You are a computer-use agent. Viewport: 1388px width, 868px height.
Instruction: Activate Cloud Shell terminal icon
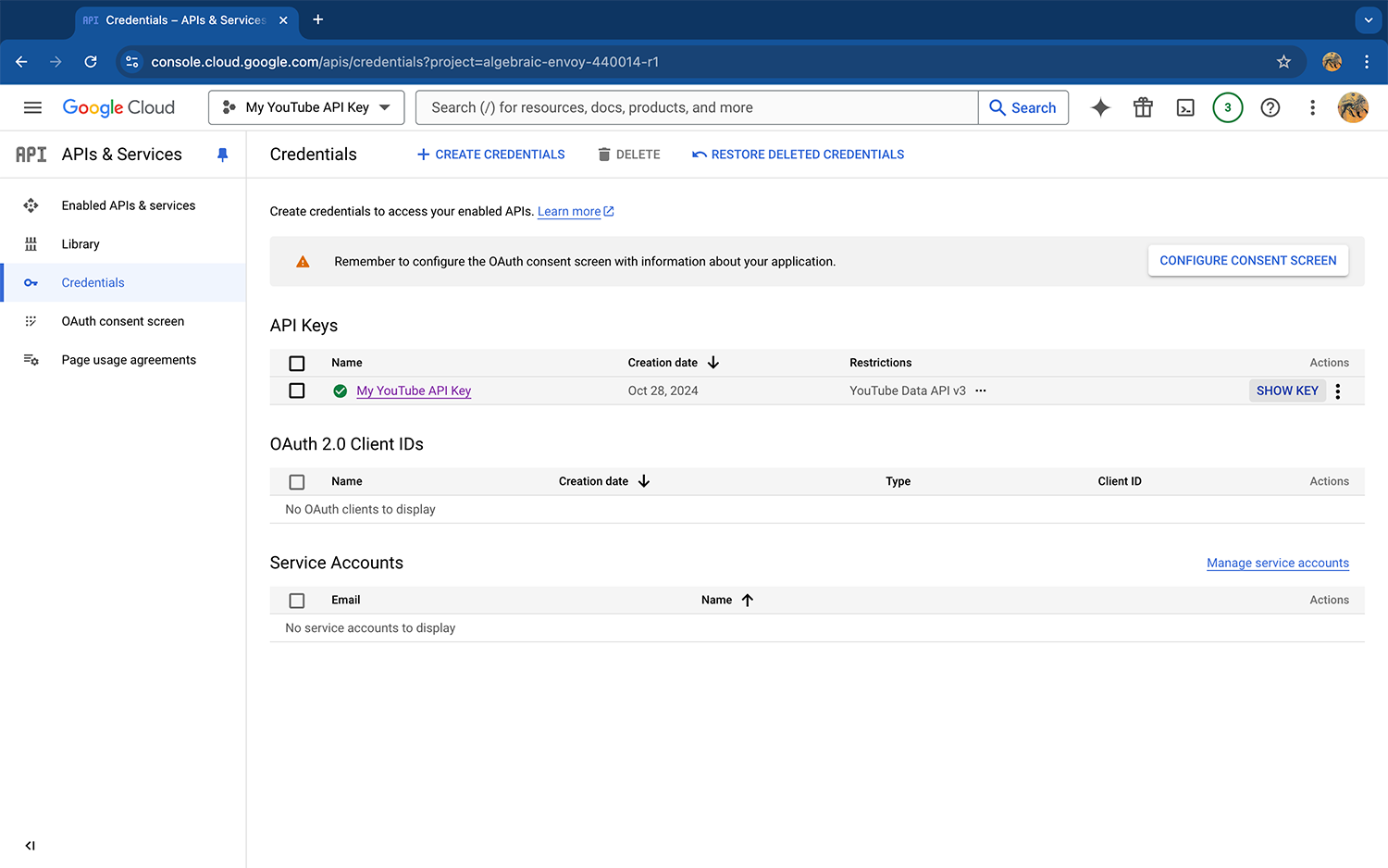click(x=1185, y=107)
